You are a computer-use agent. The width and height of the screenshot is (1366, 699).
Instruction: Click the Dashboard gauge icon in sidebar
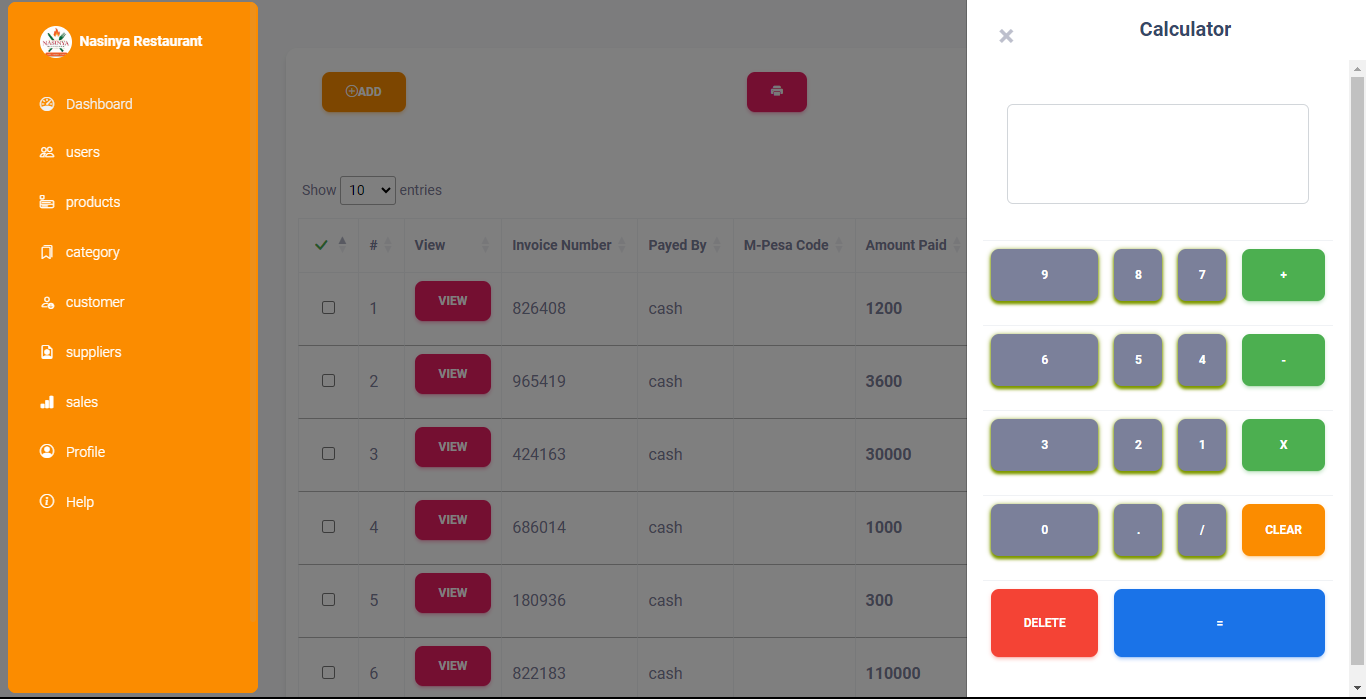[x=47, y=104]
